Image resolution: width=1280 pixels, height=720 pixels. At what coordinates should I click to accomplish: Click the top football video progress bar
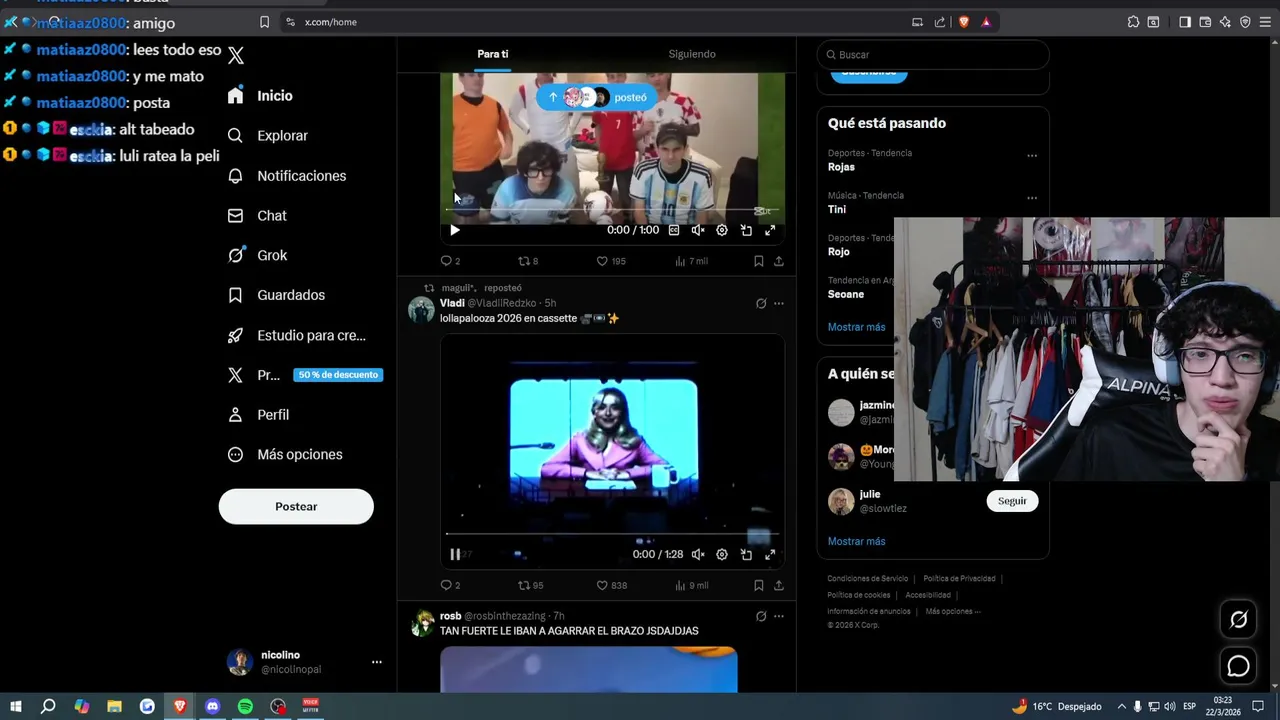click(612, 211)
